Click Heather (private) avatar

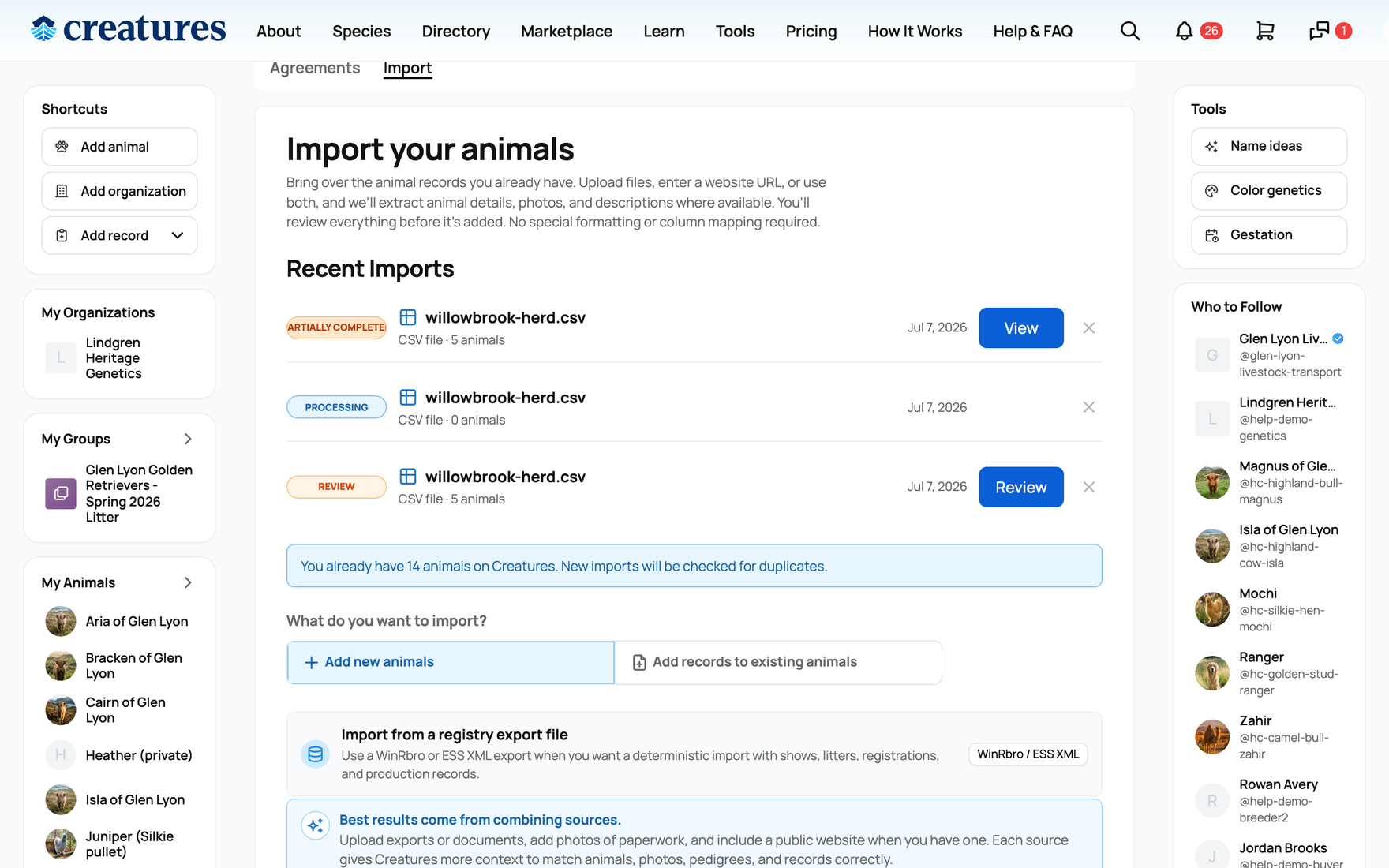point(61,755)
